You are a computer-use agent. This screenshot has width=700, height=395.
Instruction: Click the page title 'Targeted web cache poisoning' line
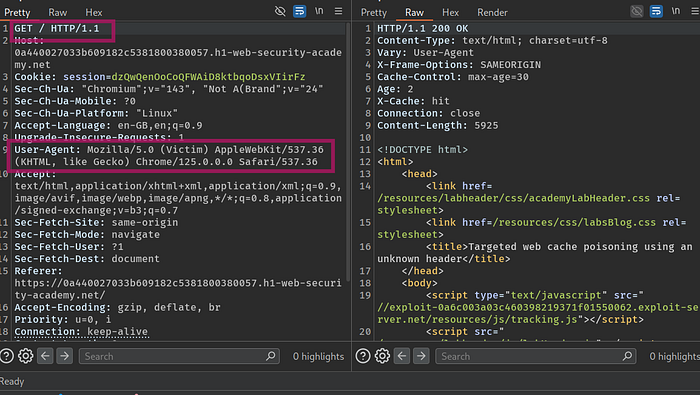pyautogui.click(x=535, y=253)
